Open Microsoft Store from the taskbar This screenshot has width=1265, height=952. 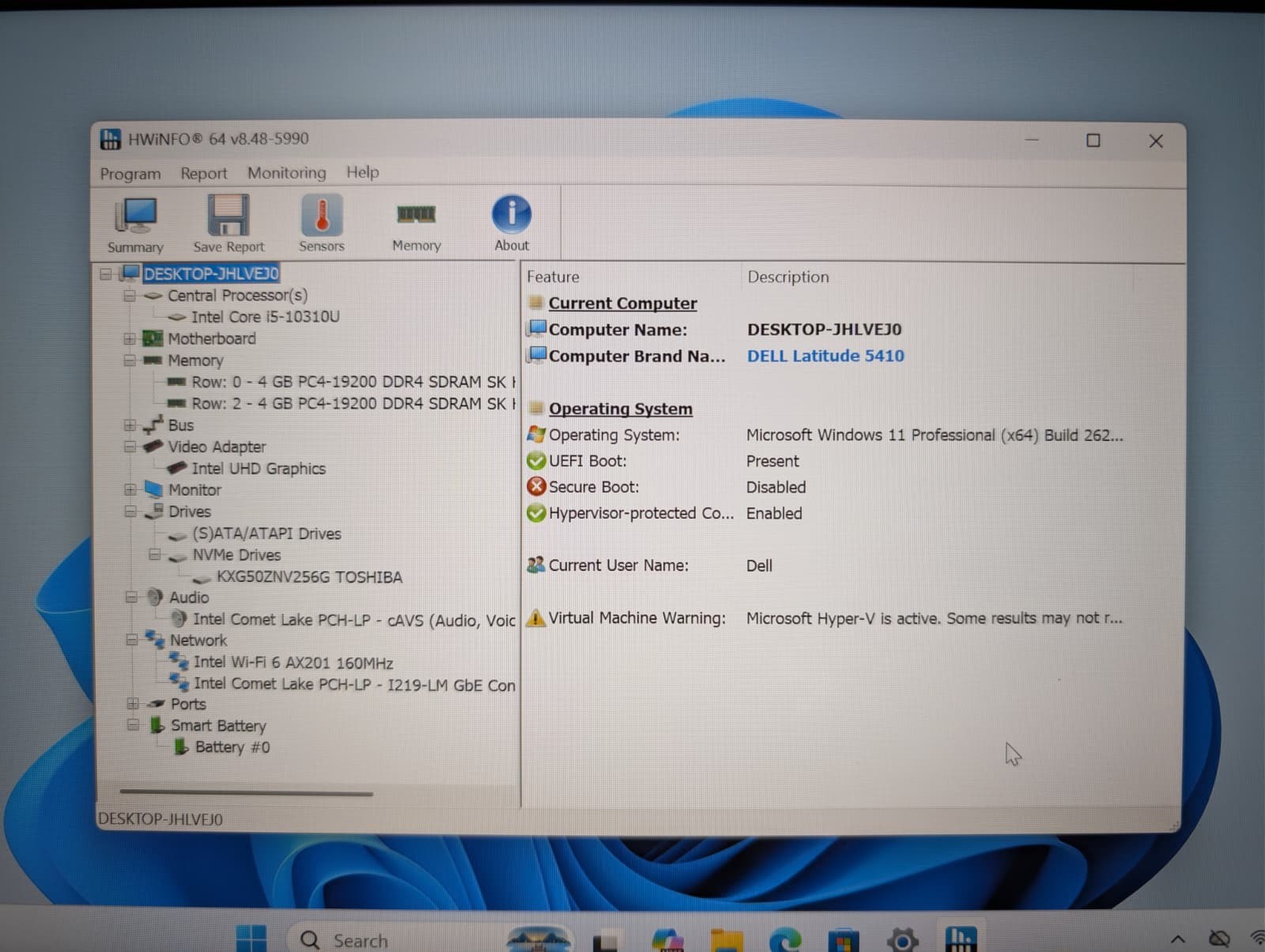(844, 940)
